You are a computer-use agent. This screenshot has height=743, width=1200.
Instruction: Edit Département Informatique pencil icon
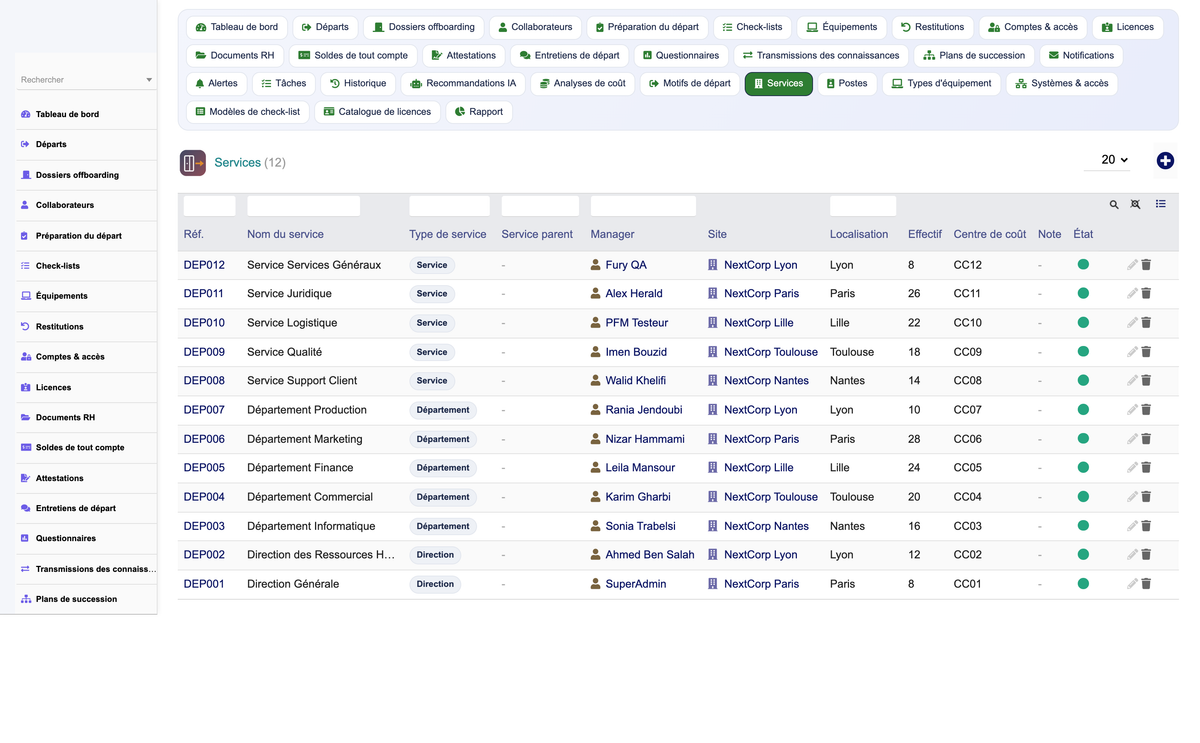[x=1132, y=526]
